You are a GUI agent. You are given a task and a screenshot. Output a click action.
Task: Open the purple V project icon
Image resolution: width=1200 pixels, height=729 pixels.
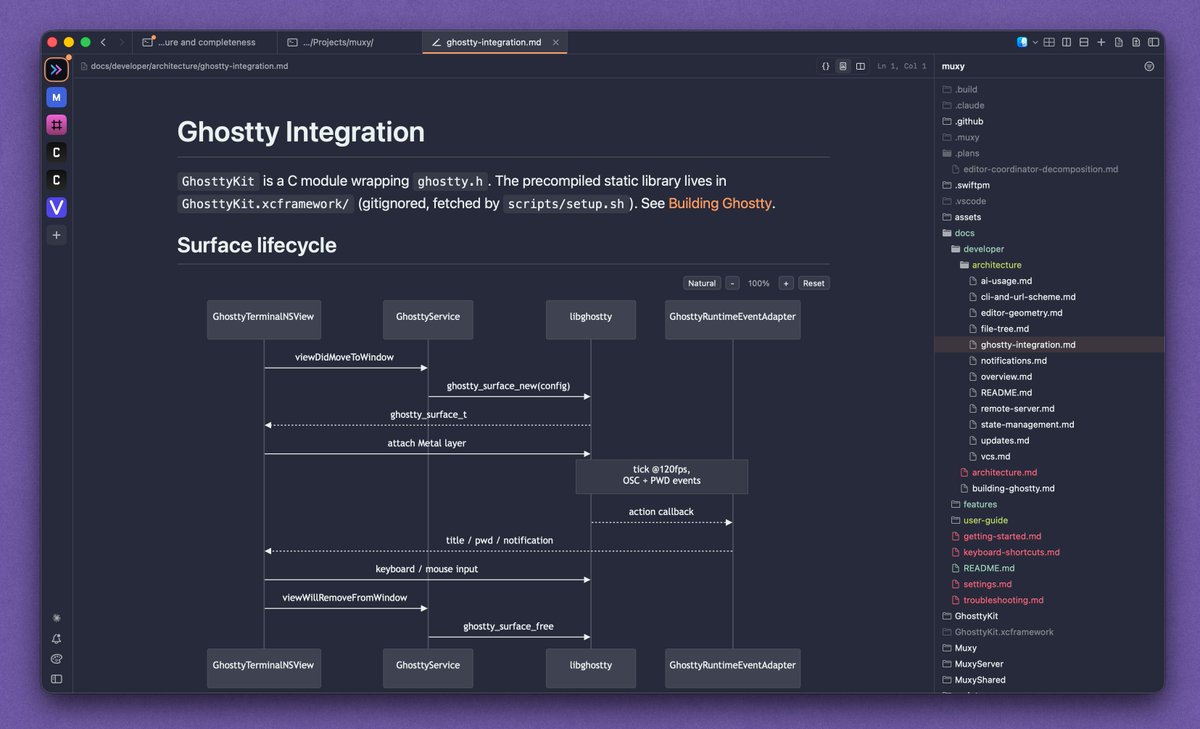[57, 207]
